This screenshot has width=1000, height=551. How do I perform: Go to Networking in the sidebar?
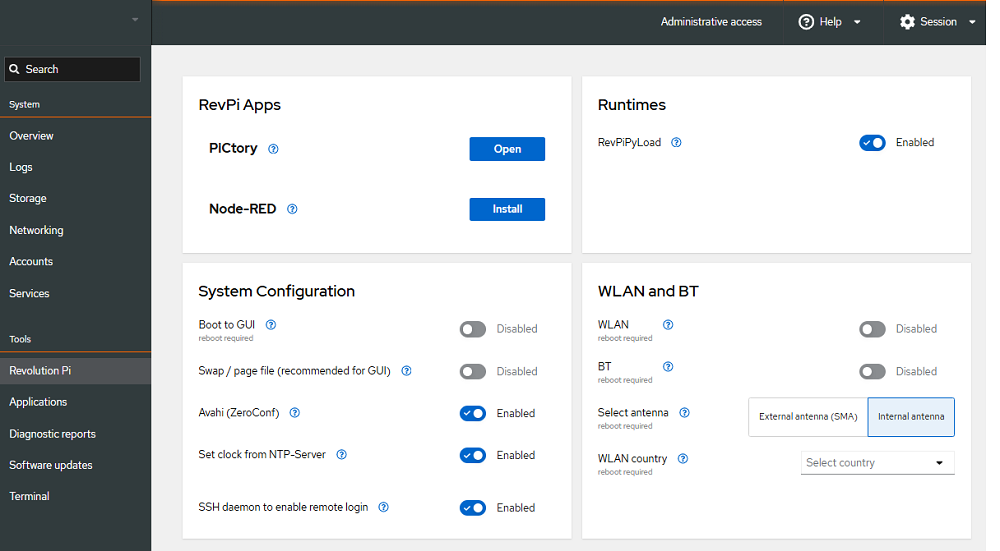[x=36, y=230]
